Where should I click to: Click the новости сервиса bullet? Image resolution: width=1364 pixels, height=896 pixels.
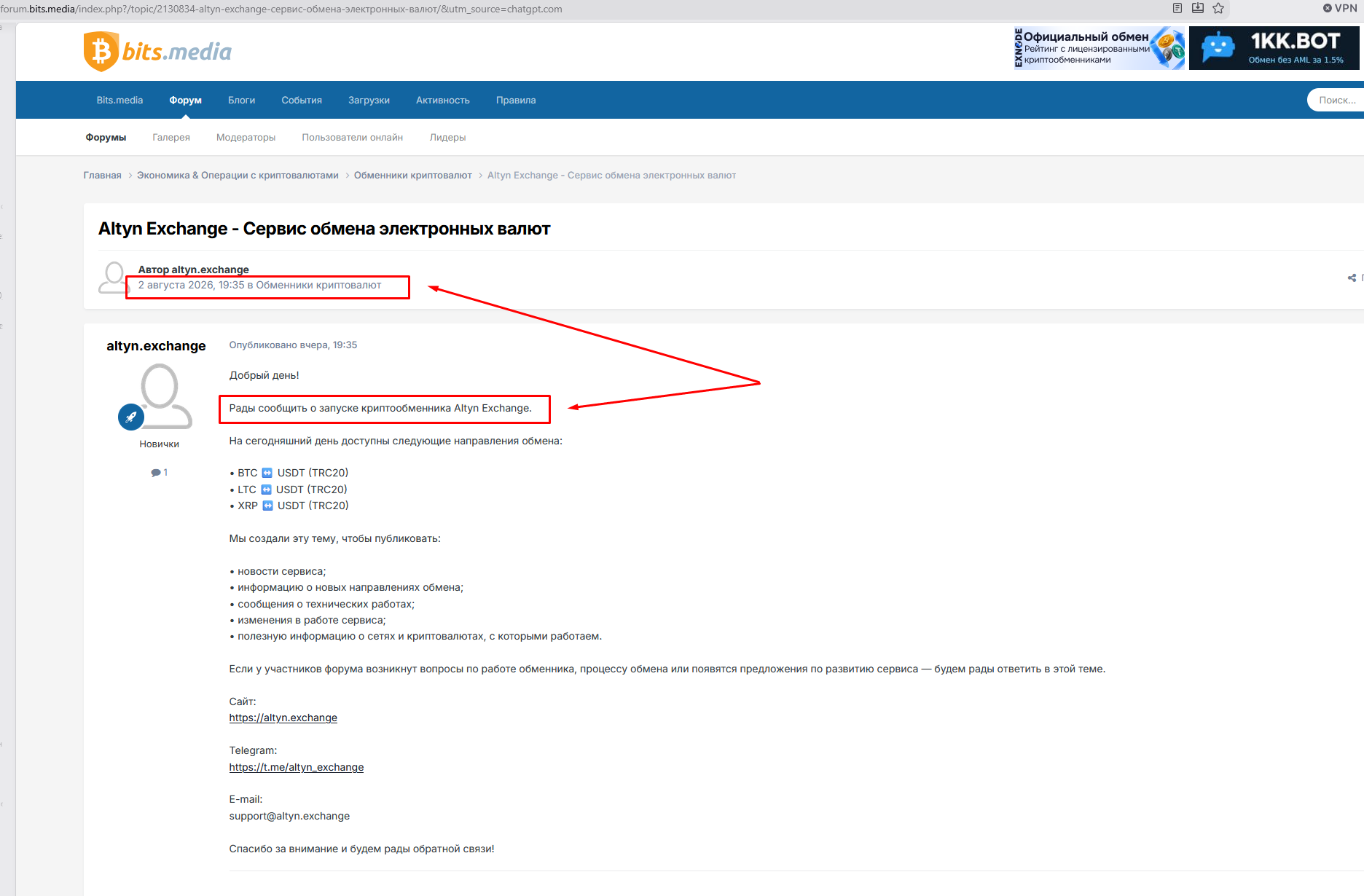point(278,572)
